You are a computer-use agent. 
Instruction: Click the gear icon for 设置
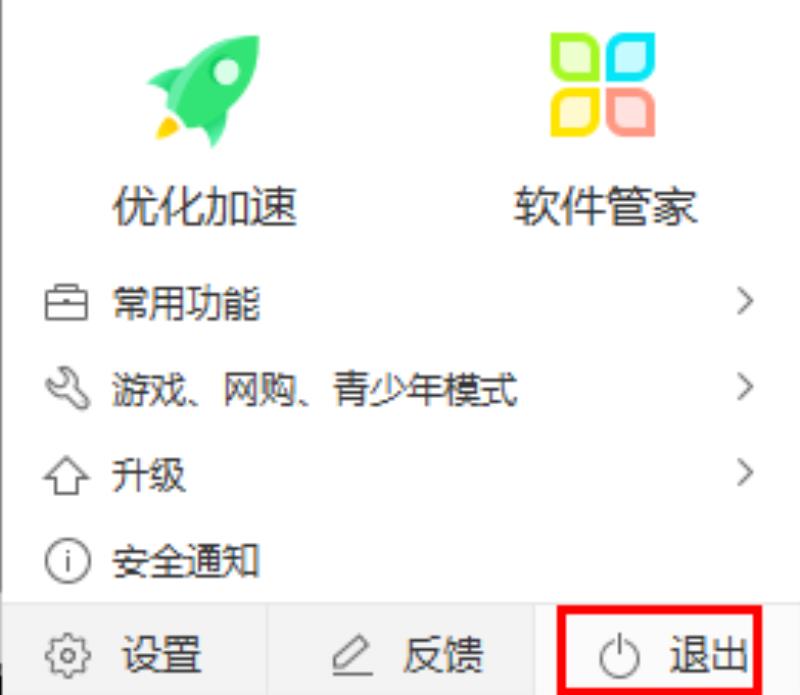pos(68,655)
